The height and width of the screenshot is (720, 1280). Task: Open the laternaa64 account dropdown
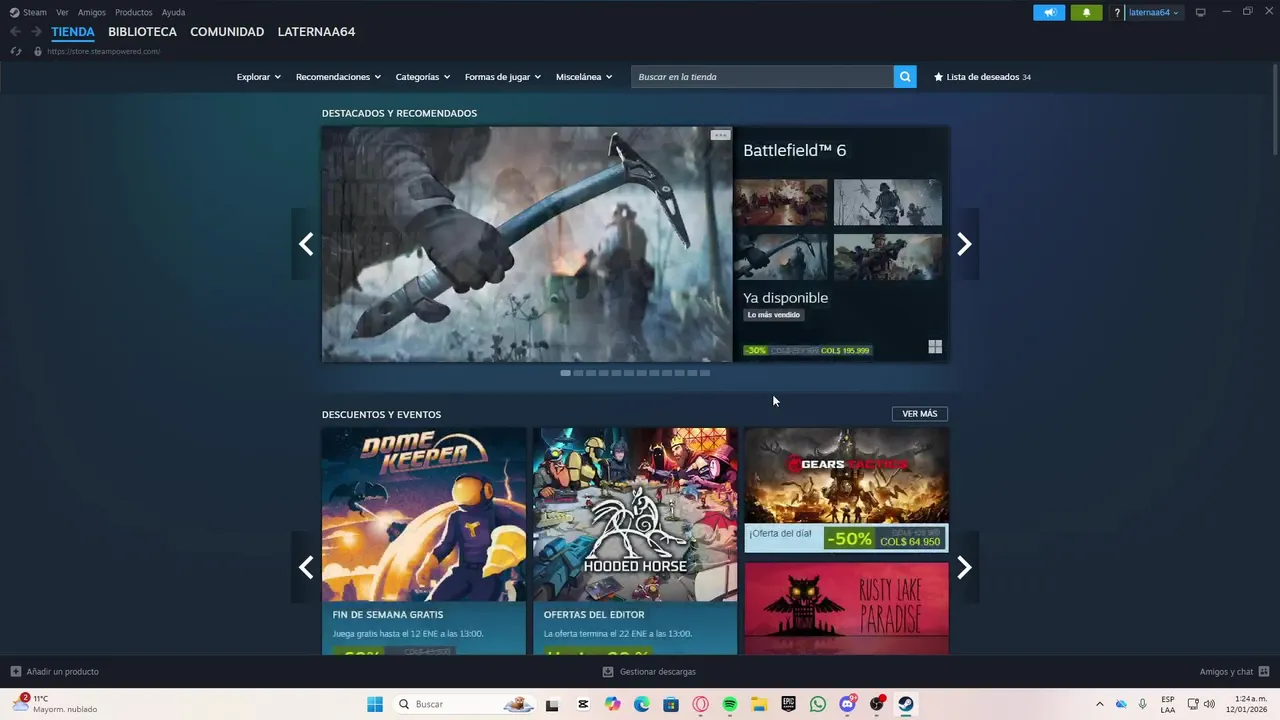(1154, 13)
